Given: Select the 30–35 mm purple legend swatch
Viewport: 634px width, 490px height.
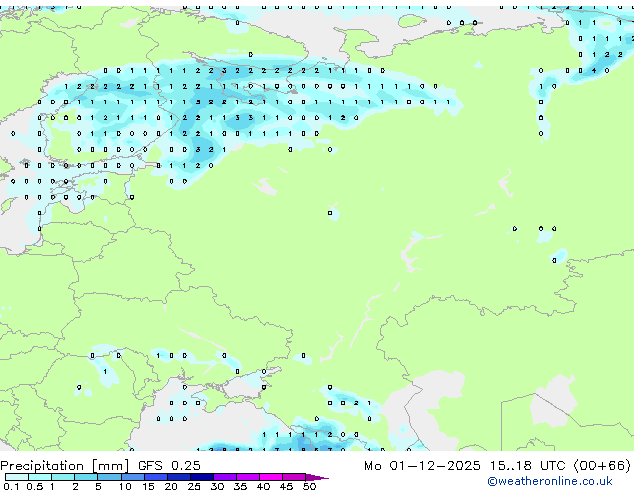Looking at the screenshot, I should [x=224, y=477].
